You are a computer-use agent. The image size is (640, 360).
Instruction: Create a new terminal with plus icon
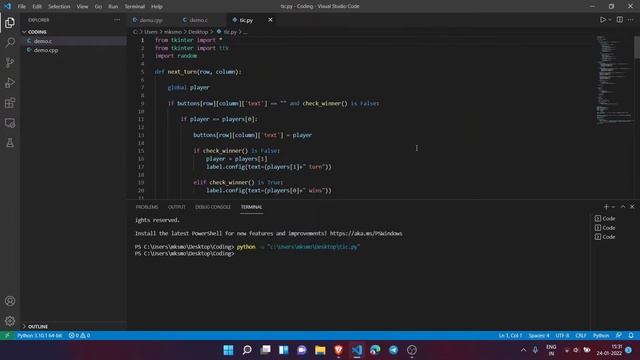coord(606,207)
